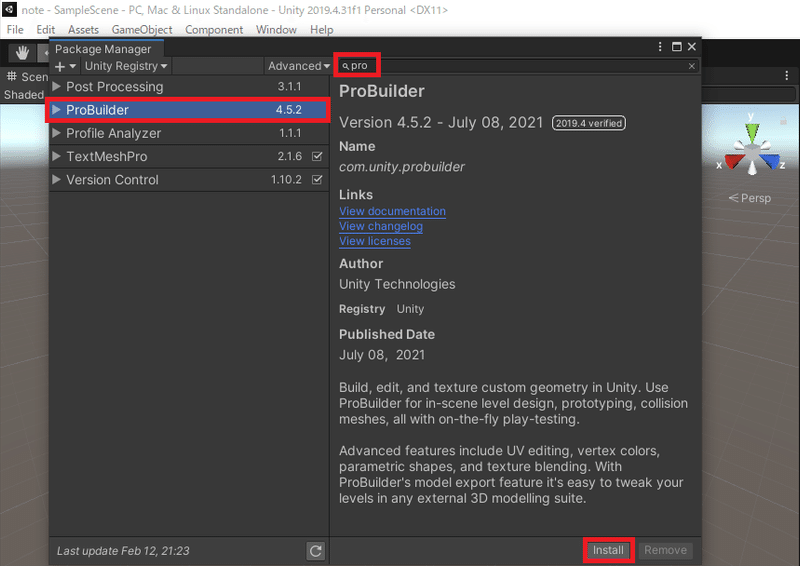800x566 pixels.
Task: Open the View changelog link
Action: [x=381, y=226]
